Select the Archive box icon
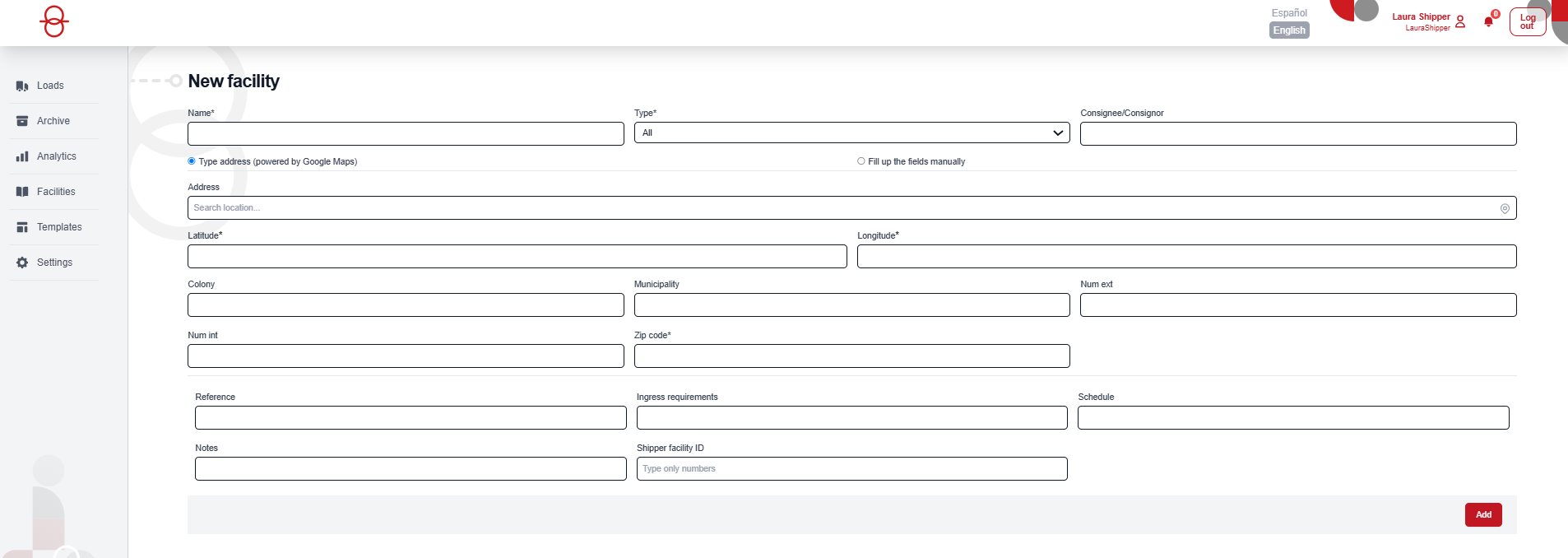Image resolution: width=1568 pixels, height=558 pixels. (x=22, y=121)
